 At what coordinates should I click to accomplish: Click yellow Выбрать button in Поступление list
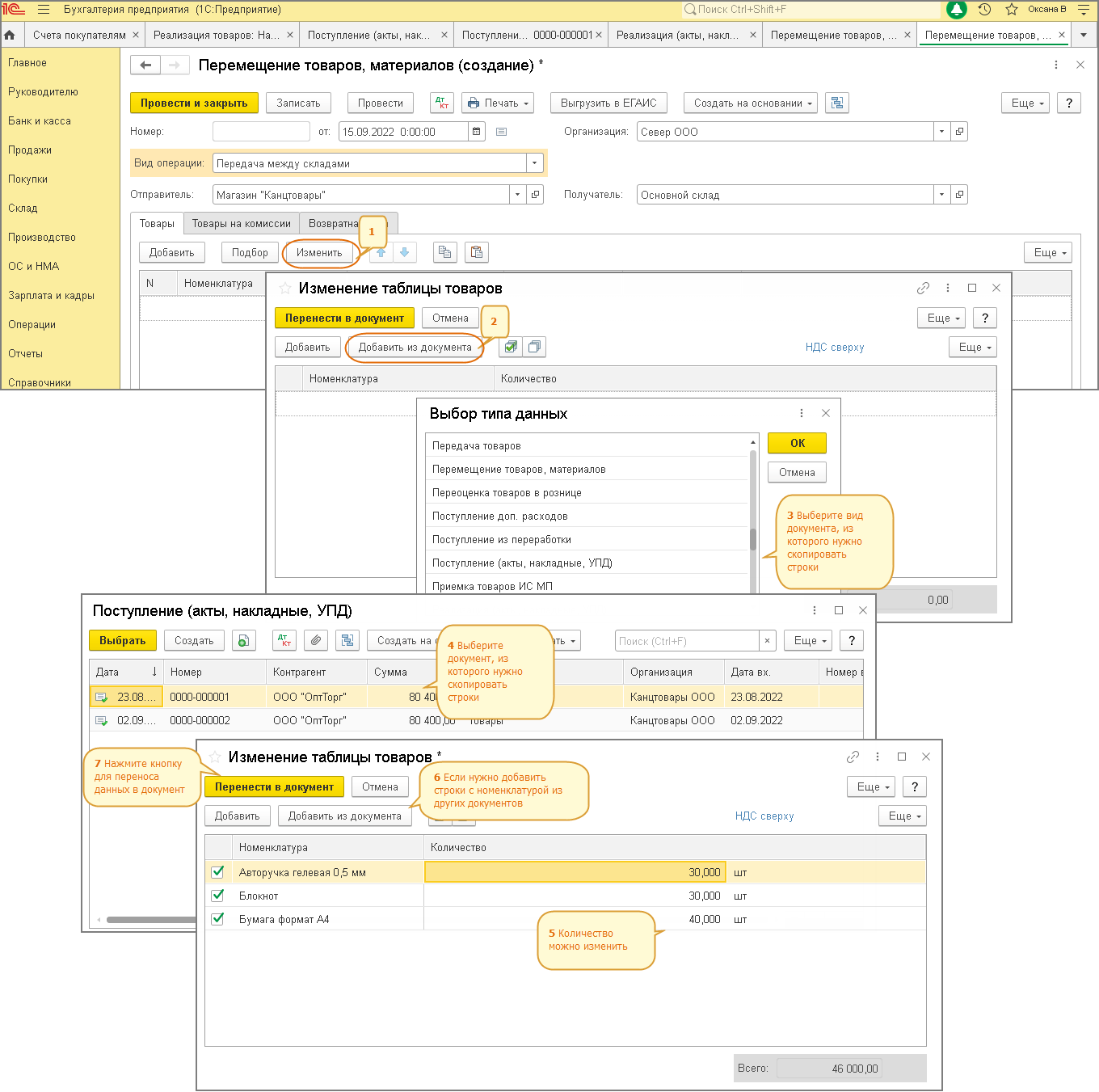pyautogui.click(x=122, y=641)
